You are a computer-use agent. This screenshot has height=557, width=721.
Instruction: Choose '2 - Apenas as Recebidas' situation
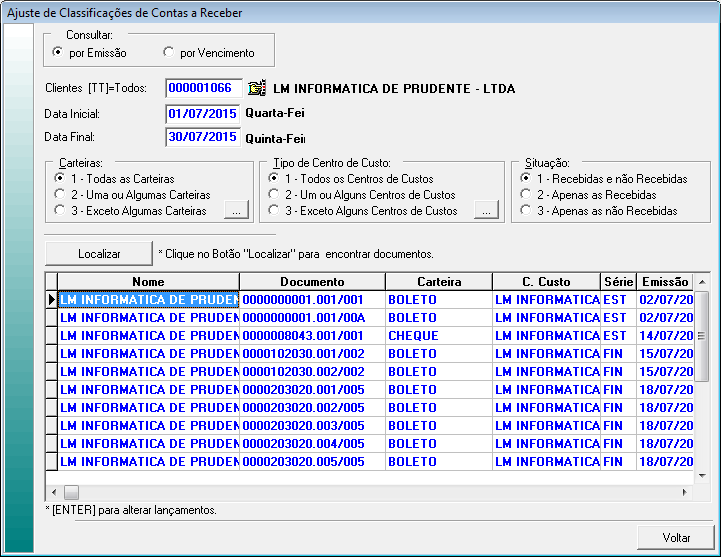(x=526, y=194)
